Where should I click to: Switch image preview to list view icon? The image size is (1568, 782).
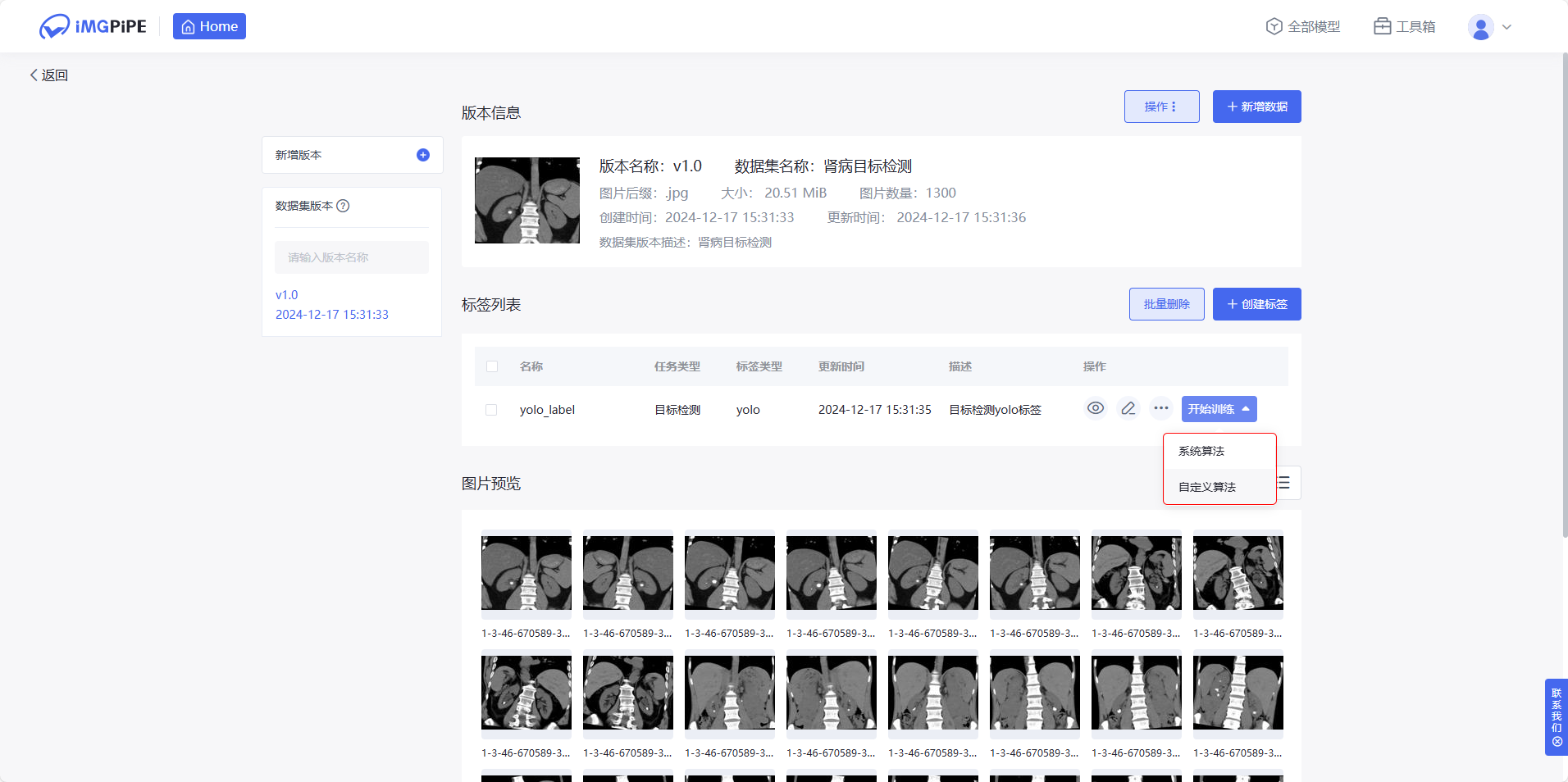point(1286,483)
